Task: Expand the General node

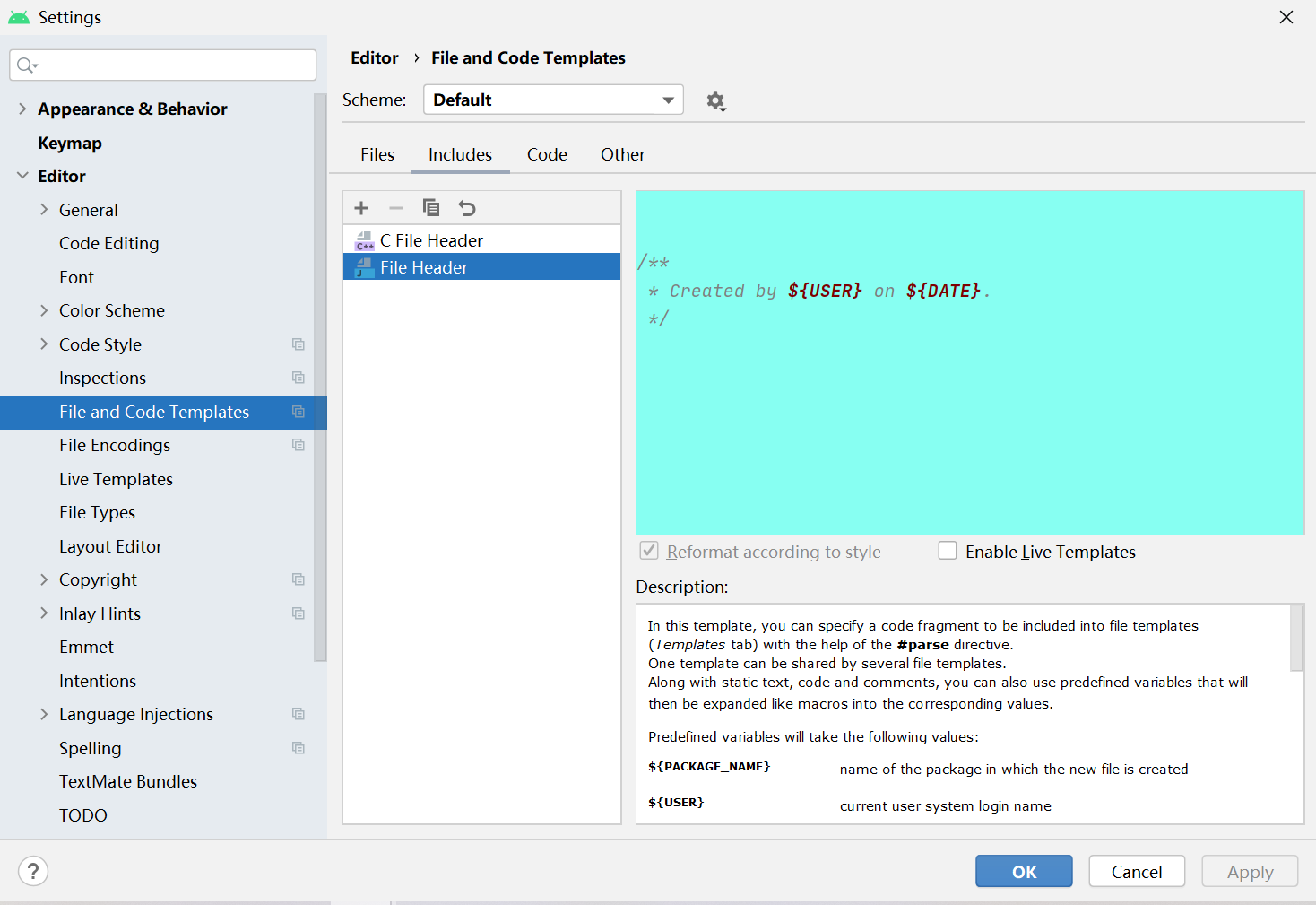Action: (44, 210)
